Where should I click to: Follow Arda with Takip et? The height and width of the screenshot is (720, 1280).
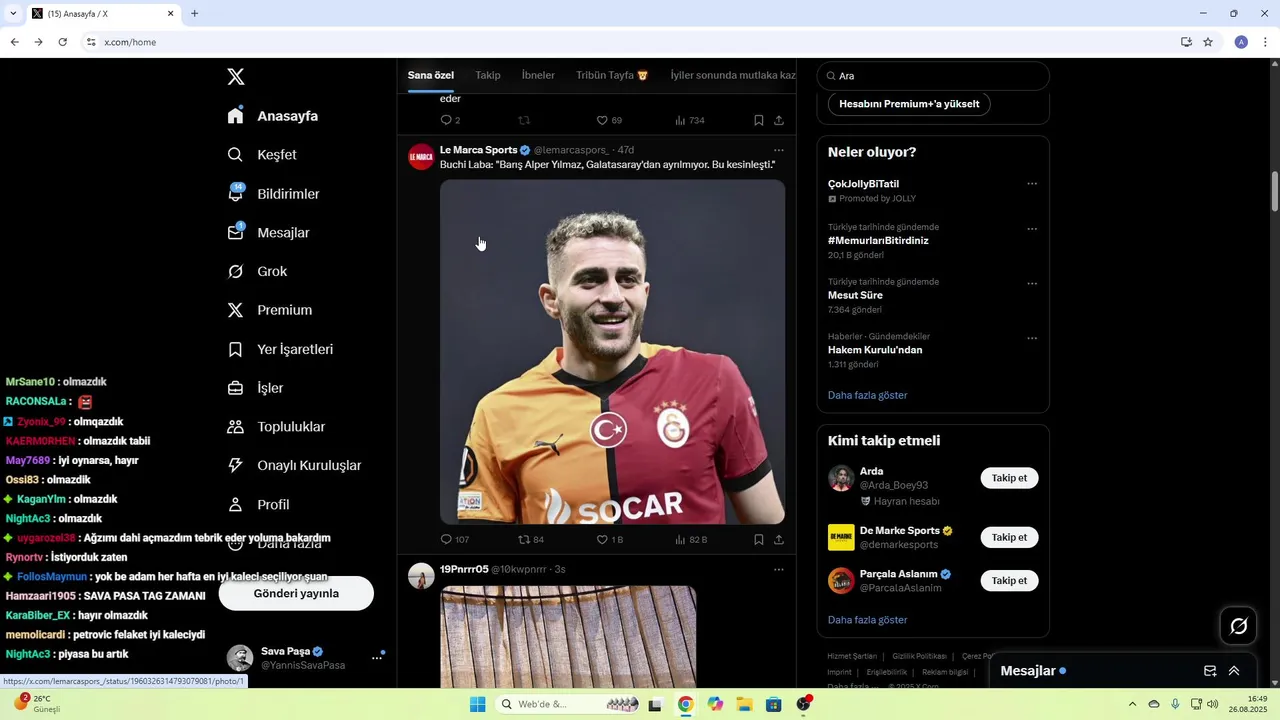click(x=1009, y=478)
